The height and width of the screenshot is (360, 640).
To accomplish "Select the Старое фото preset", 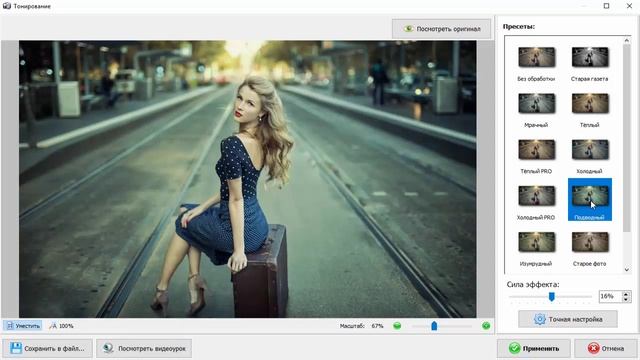I will 589,249.
